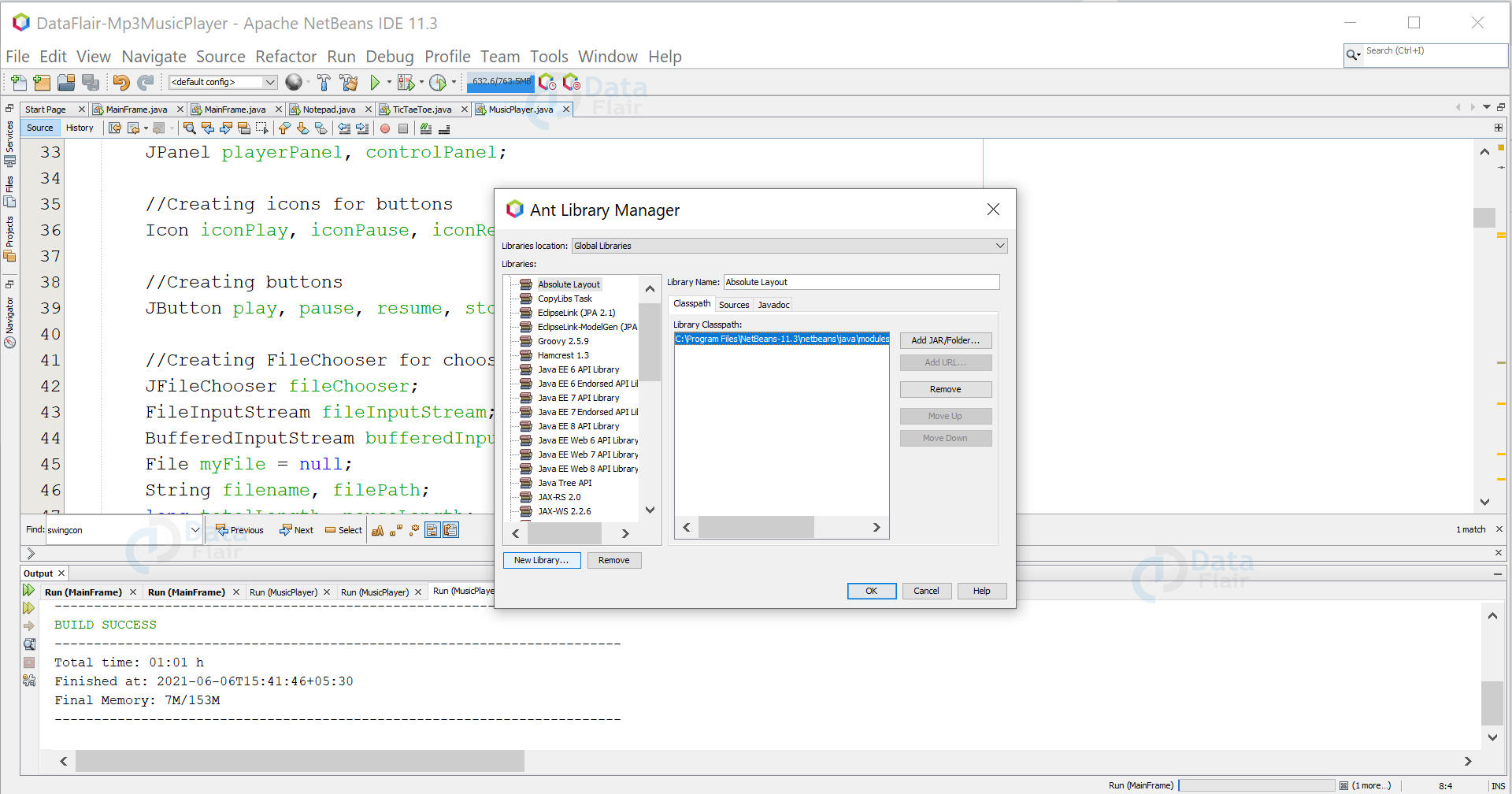Toggle Rectangular Selection in editor toolbar
The height and width of the screenshot is (794, 1512).
261,128
